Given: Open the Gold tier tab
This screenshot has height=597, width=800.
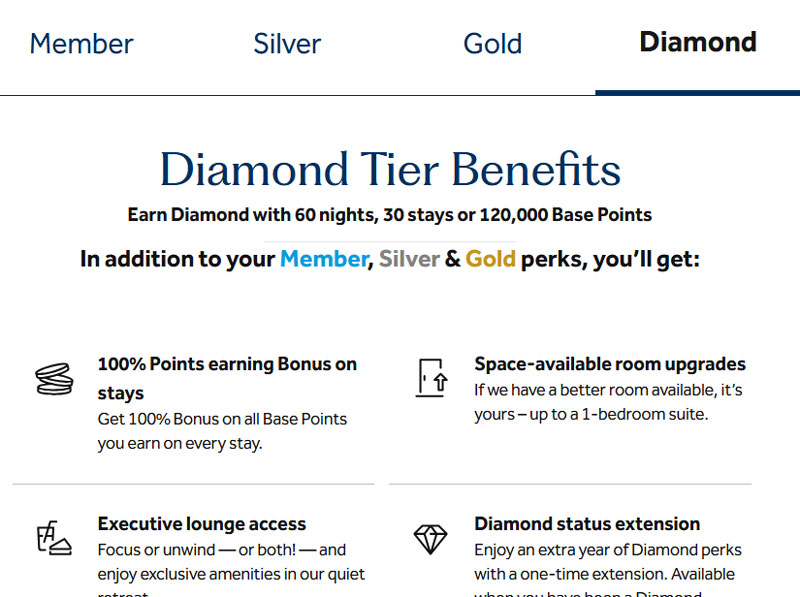Looking at the screenshot, I should click(x=492, y=44).
